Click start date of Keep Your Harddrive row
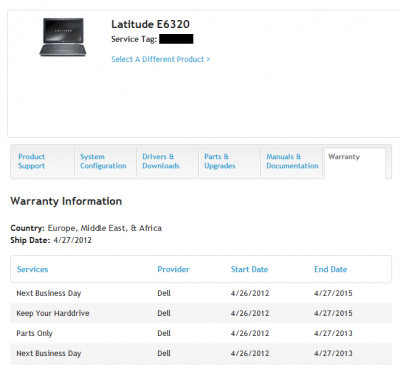 click(250, 313)
